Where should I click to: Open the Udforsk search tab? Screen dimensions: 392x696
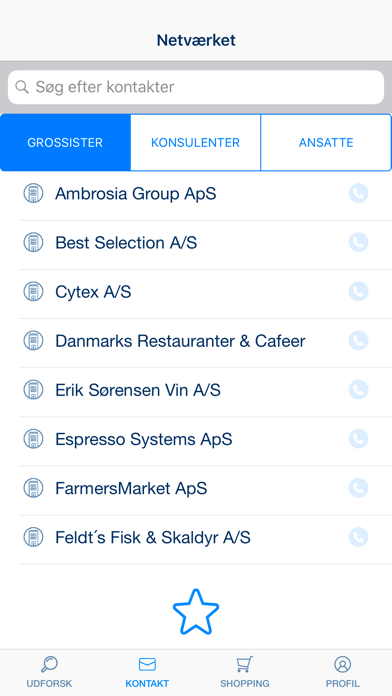[49, 672]
